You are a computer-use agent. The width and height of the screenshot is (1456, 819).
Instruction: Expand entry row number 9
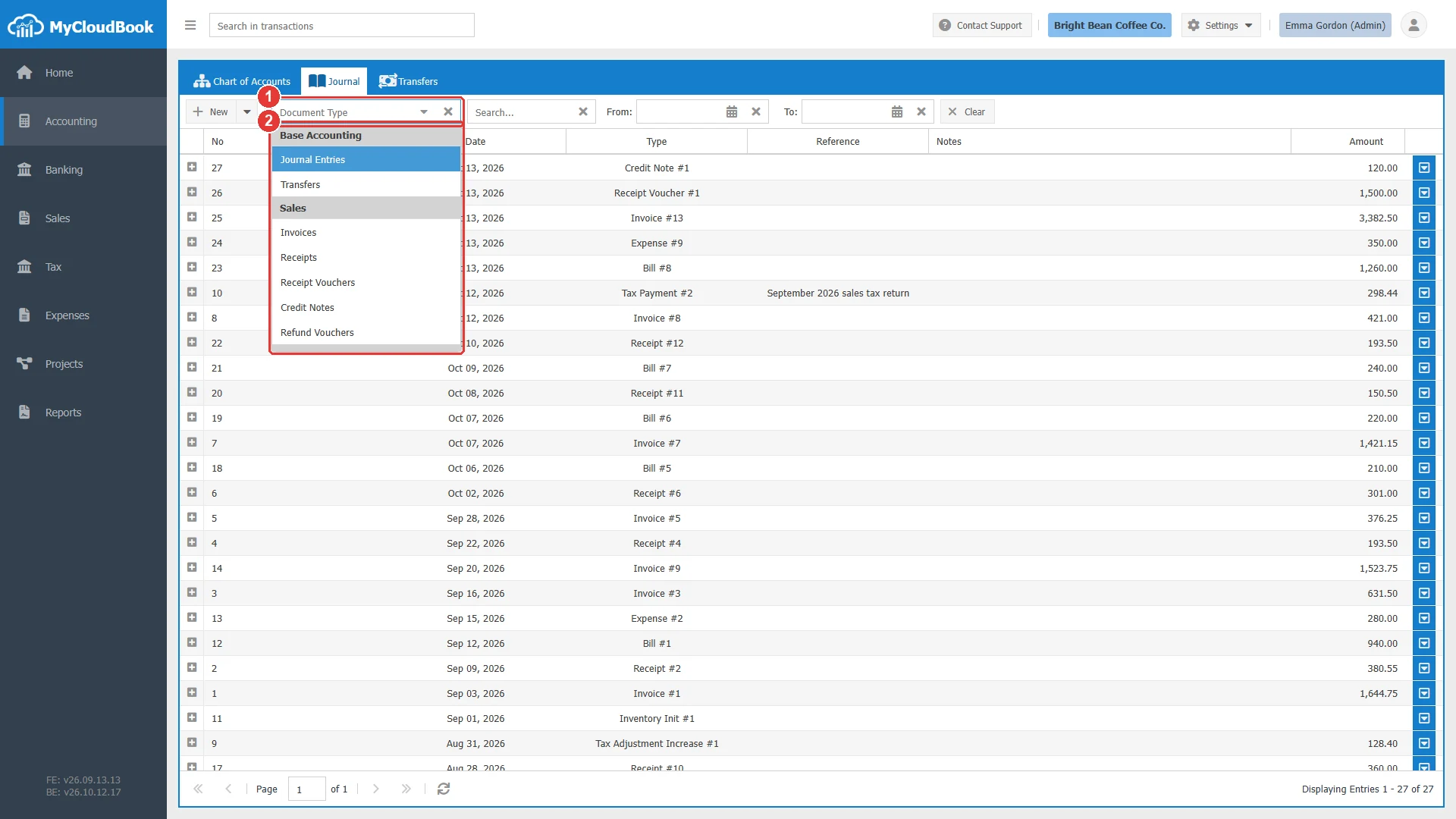point(192,742)
